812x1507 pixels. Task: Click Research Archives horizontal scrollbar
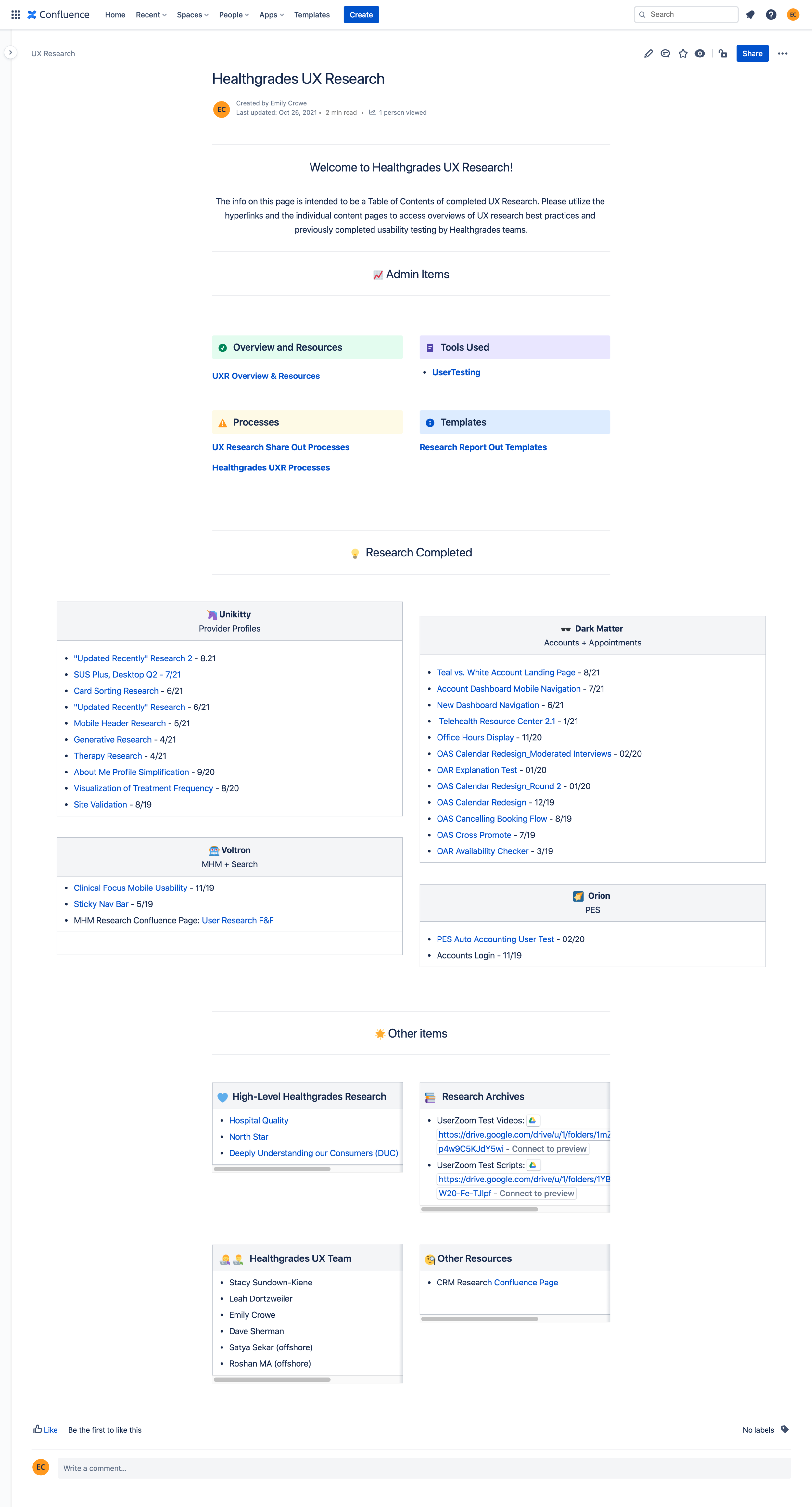(479, 1209)
